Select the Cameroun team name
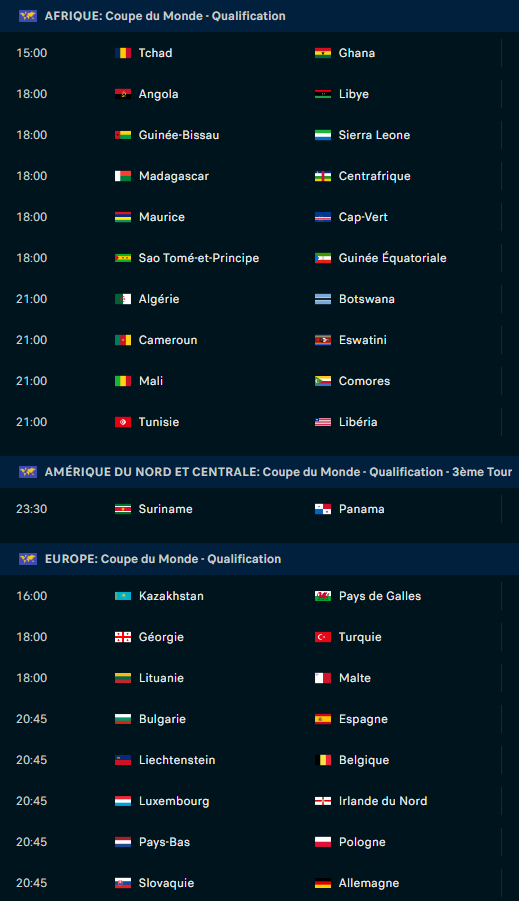519x901 pixels. pos(168,340)
